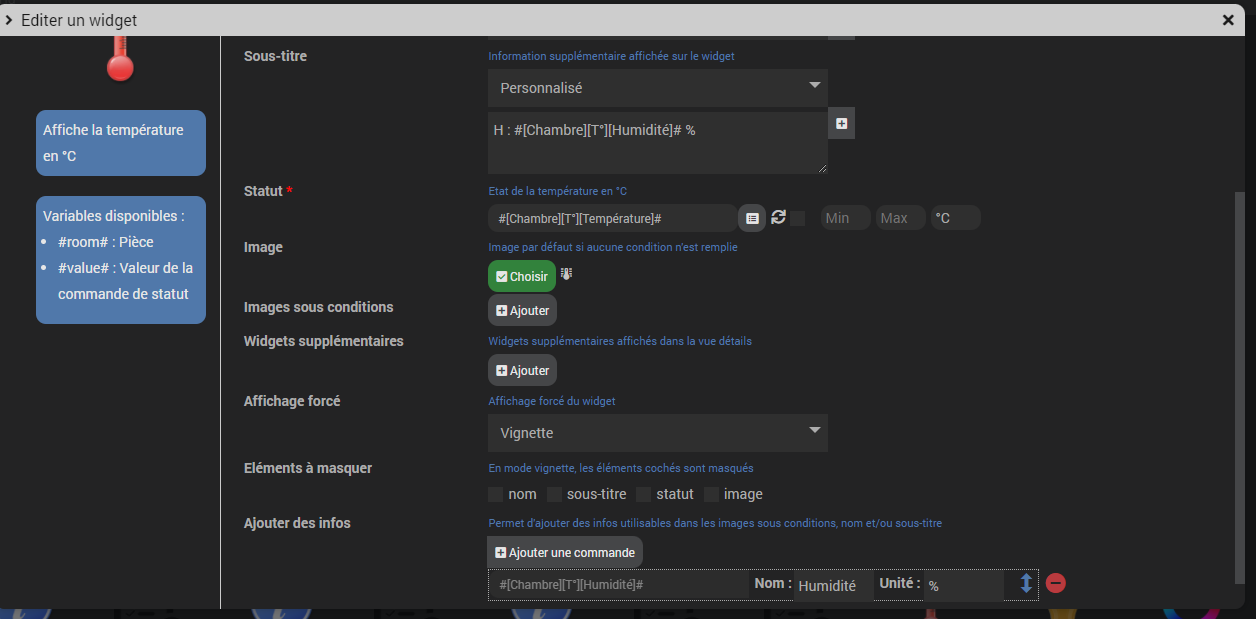This screenshot has height=619, width=1256.
Task: Tick the 'statut' masking checkbox
Action: pyautogui.click(x=643, y=494)
